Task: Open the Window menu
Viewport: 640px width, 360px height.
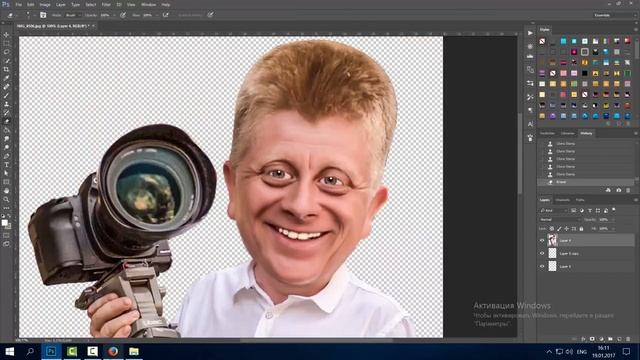Action: click(148, 4)
